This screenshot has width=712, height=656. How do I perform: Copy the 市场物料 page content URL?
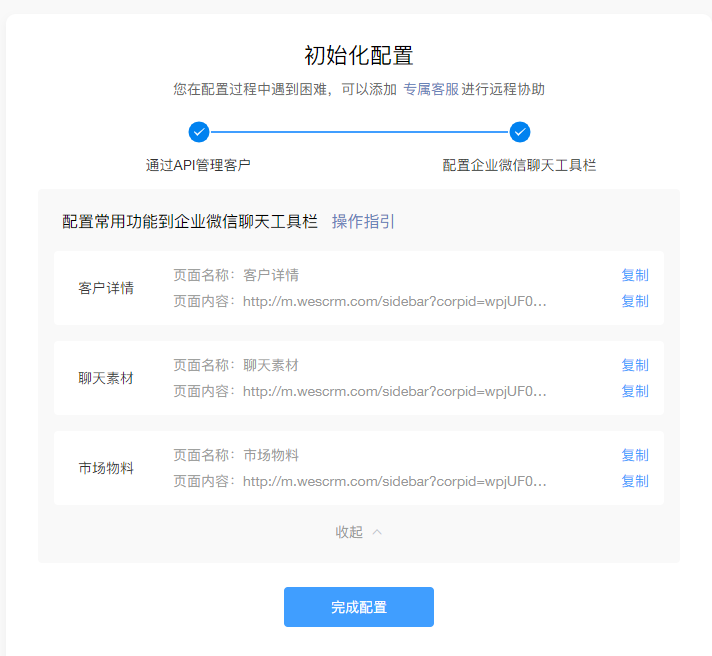click(x=635, y=481)
